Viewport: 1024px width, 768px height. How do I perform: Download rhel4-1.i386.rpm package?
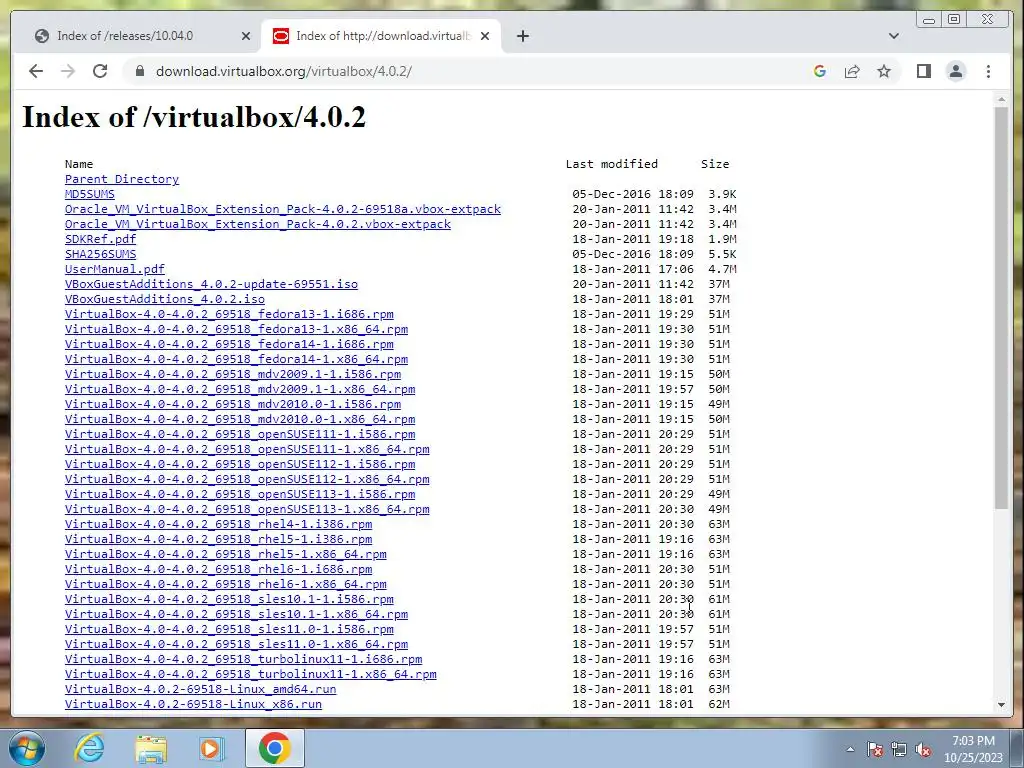tap(218, 524)
